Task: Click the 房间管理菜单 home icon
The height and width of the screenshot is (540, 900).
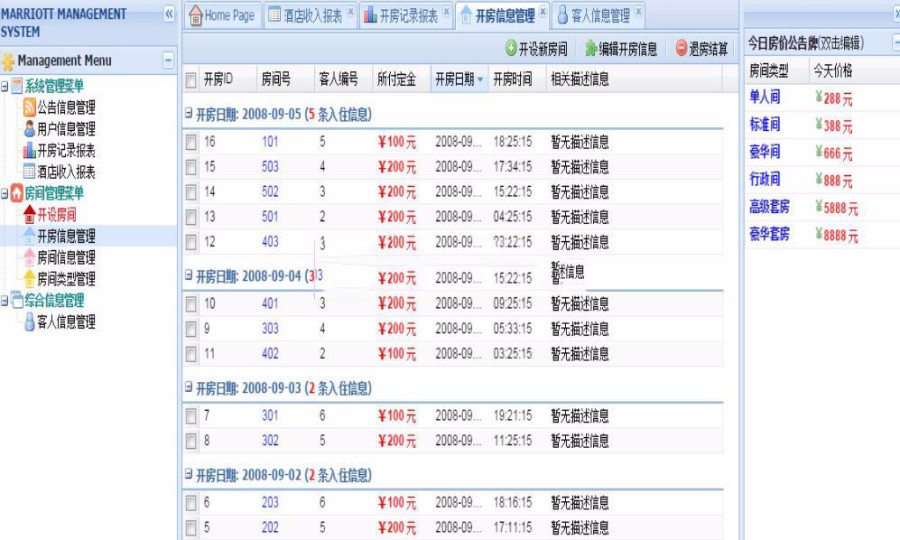Action: coord(17,193)
